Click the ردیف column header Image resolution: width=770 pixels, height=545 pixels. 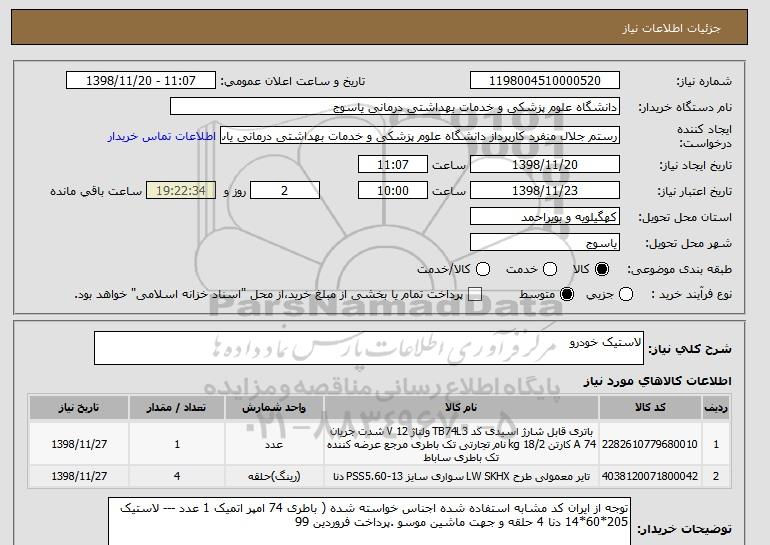point(716,408)
